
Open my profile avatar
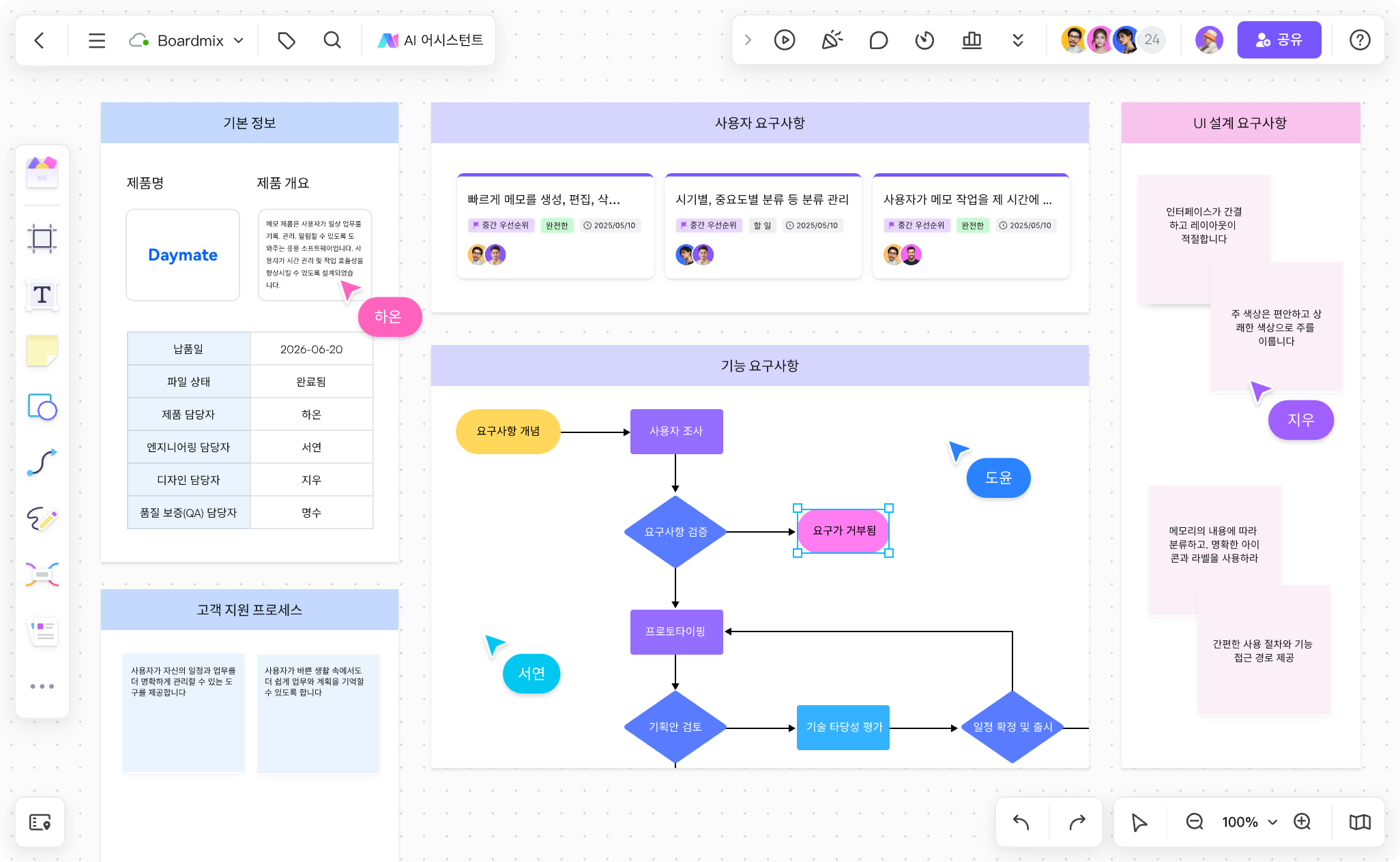pyautogui.click(x=1209, y=40)
